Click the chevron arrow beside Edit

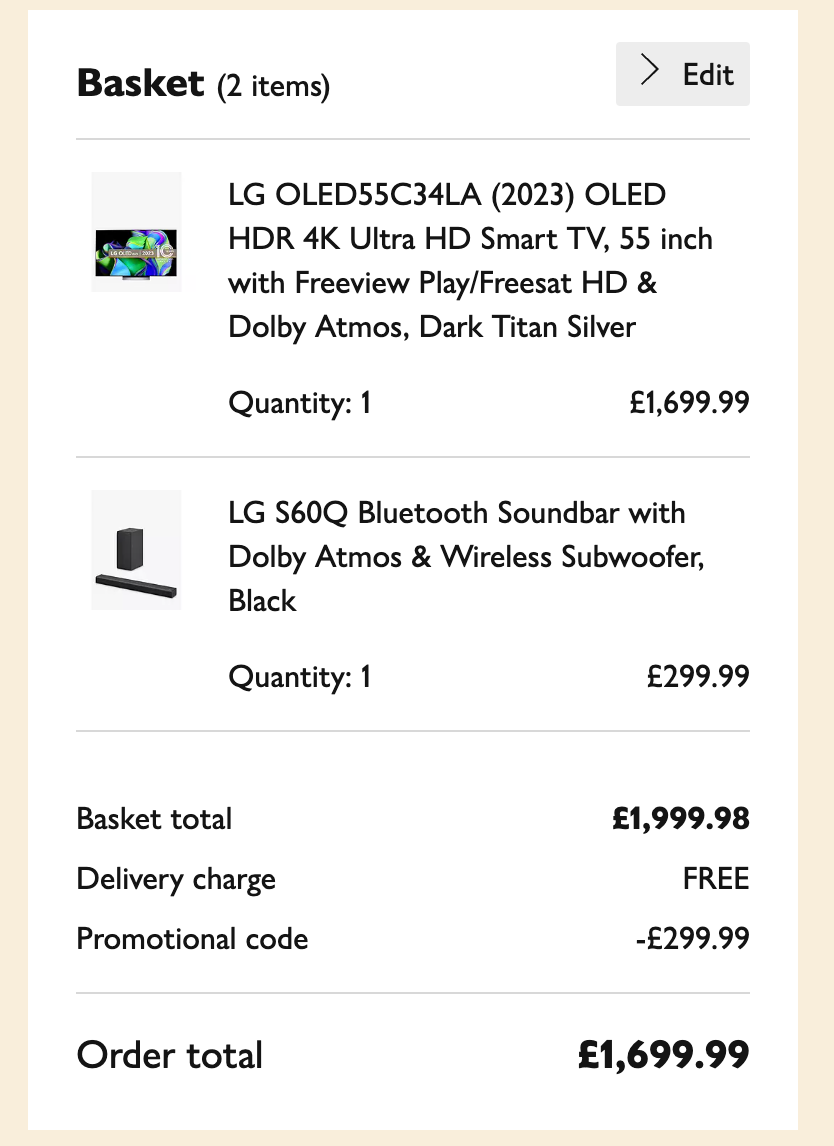tap(650, 73)
